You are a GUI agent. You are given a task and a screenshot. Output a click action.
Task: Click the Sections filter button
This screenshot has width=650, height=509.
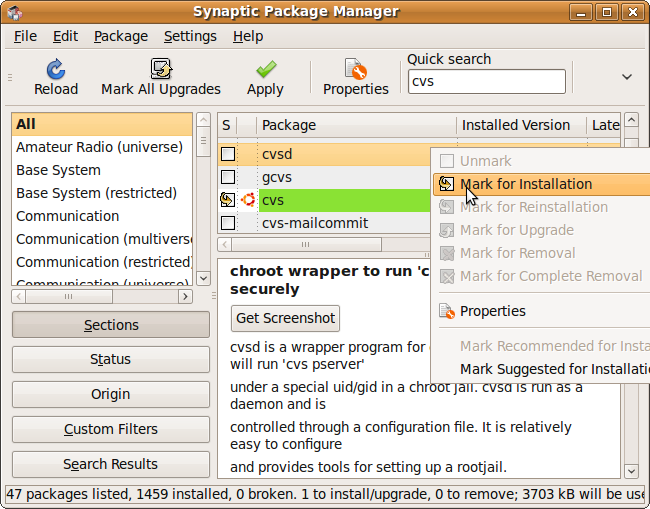(x=111, y=325)
